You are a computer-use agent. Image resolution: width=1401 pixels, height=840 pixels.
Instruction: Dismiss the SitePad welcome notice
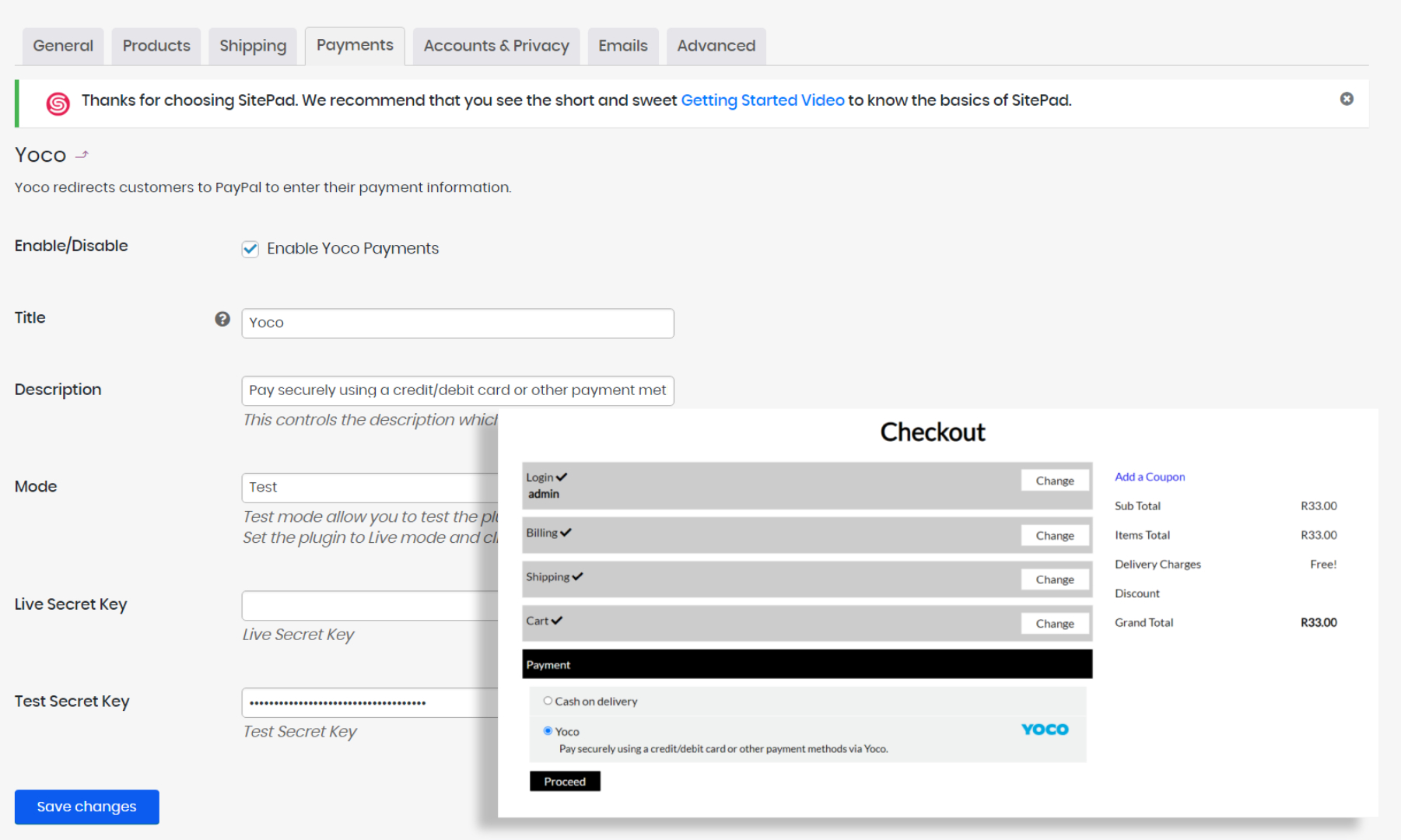(1347, 99)
